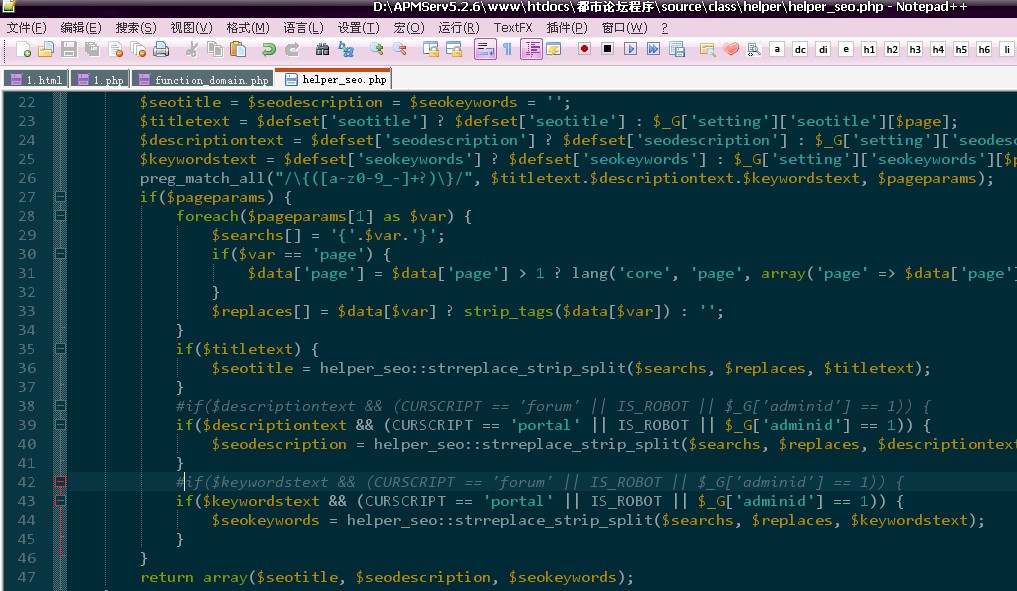
Task: Start macro recording with the red dot
Action: pos(584,49)
